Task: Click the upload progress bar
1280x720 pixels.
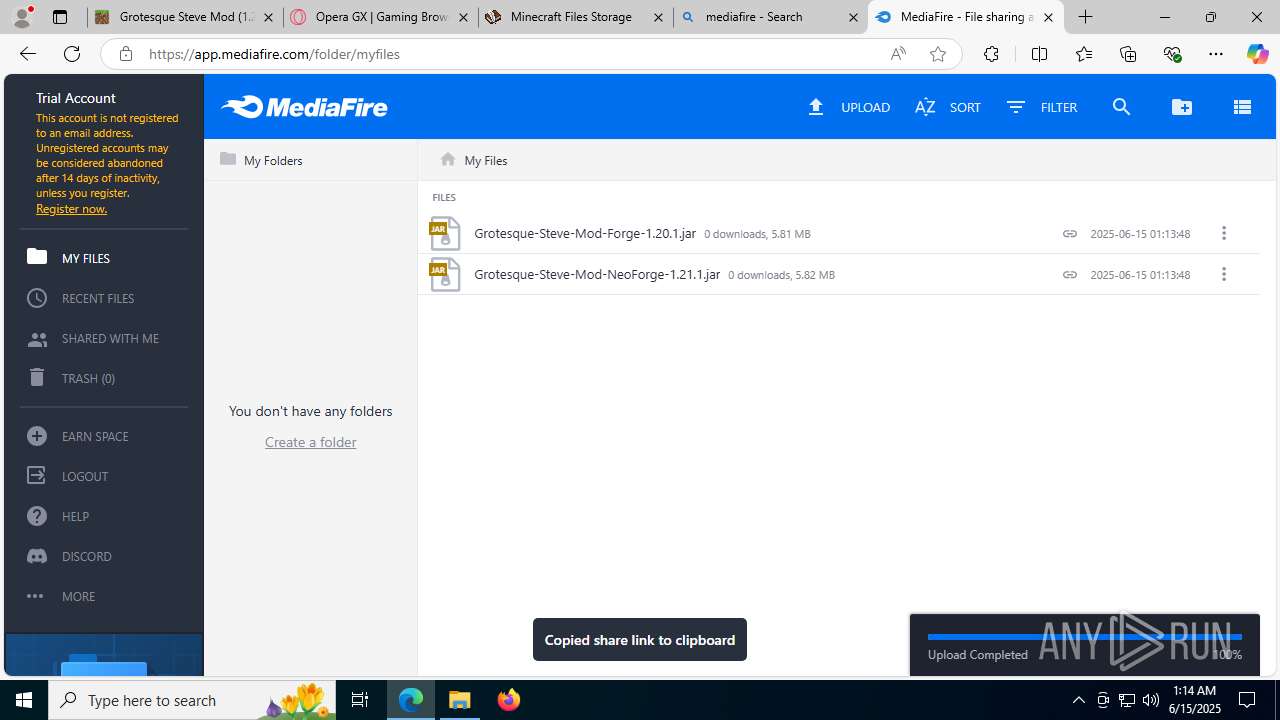Action: point(1084,636)
